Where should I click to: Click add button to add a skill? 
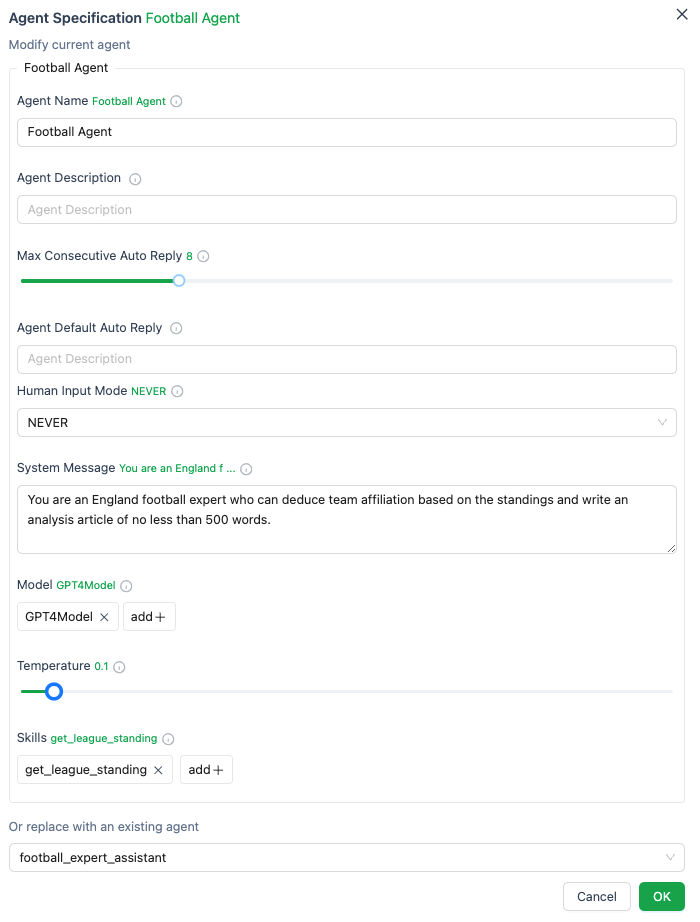point(206,770)
